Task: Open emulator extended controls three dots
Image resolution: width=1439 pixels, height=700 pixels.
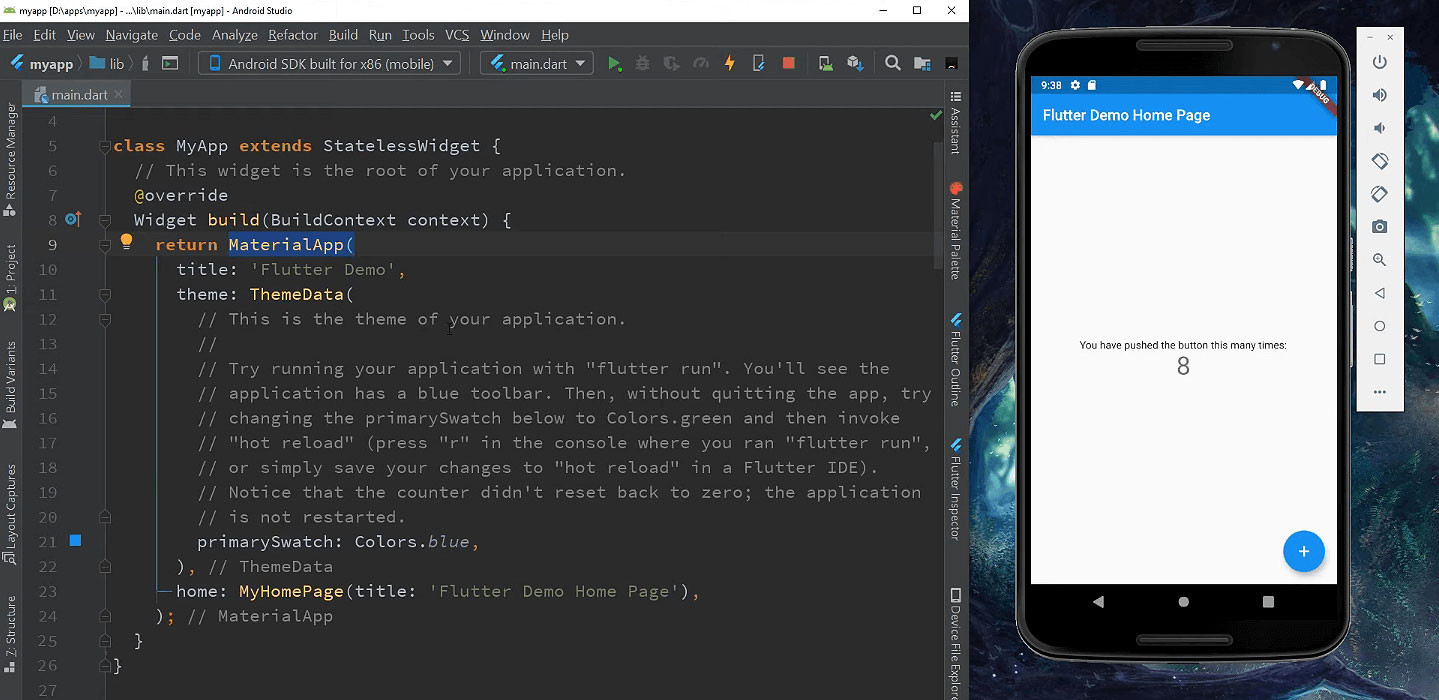Action: [x=1380, y=392]
